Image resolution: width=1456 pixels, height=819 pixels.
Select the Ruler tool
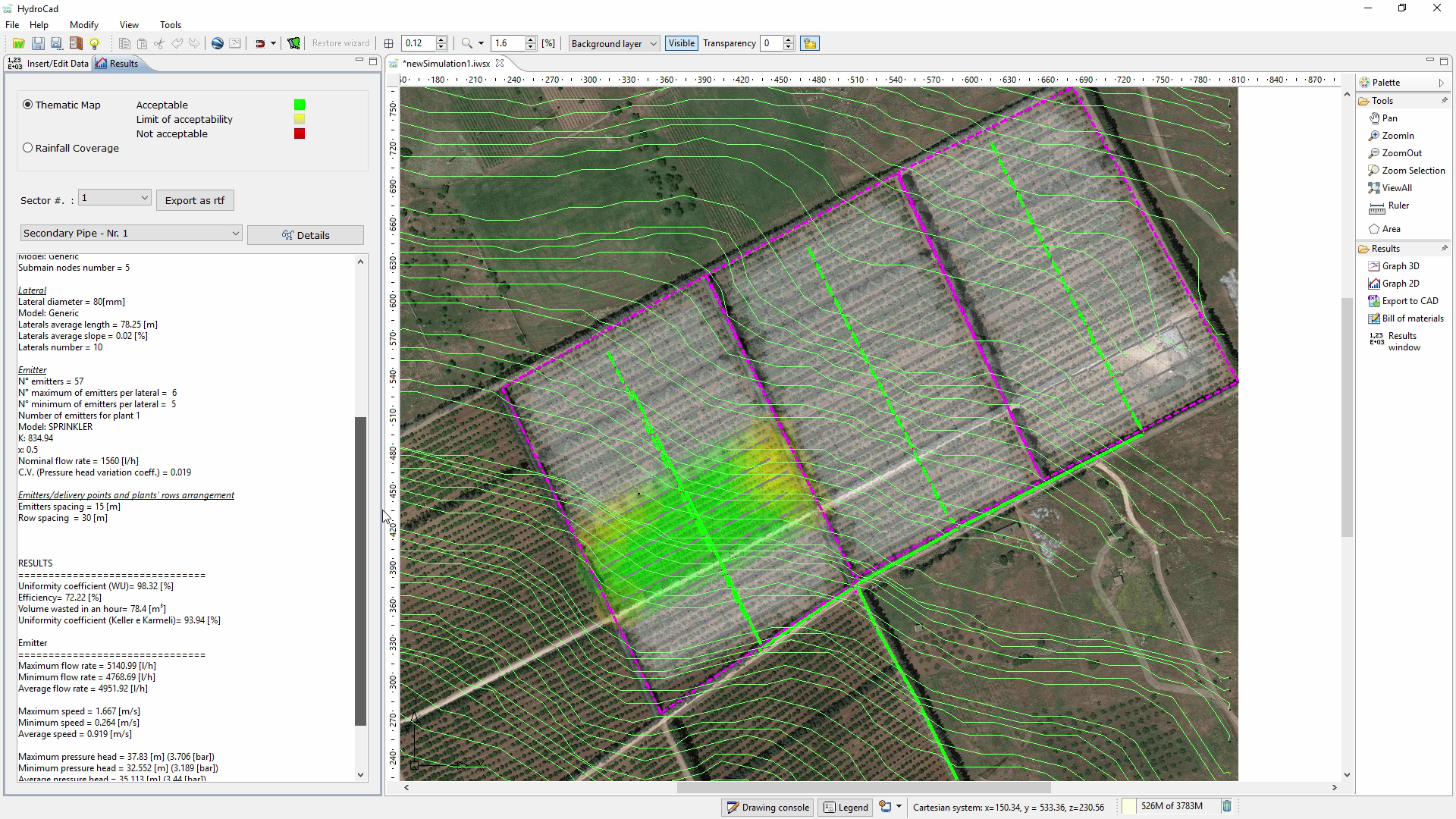[1398, 206]
